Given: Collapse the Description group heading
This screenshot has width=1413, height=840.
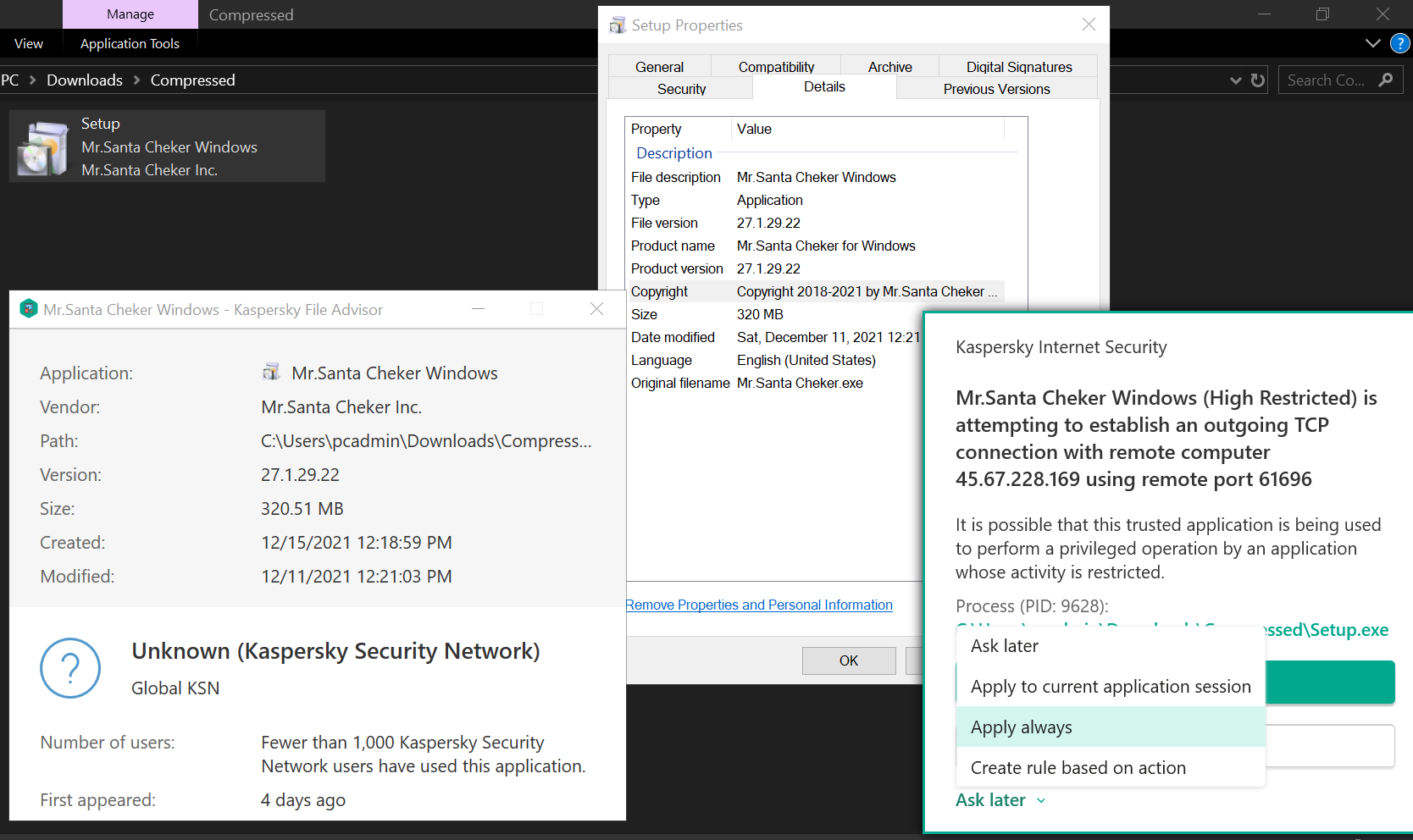Looking at the screenshot, I should [674, 153].
